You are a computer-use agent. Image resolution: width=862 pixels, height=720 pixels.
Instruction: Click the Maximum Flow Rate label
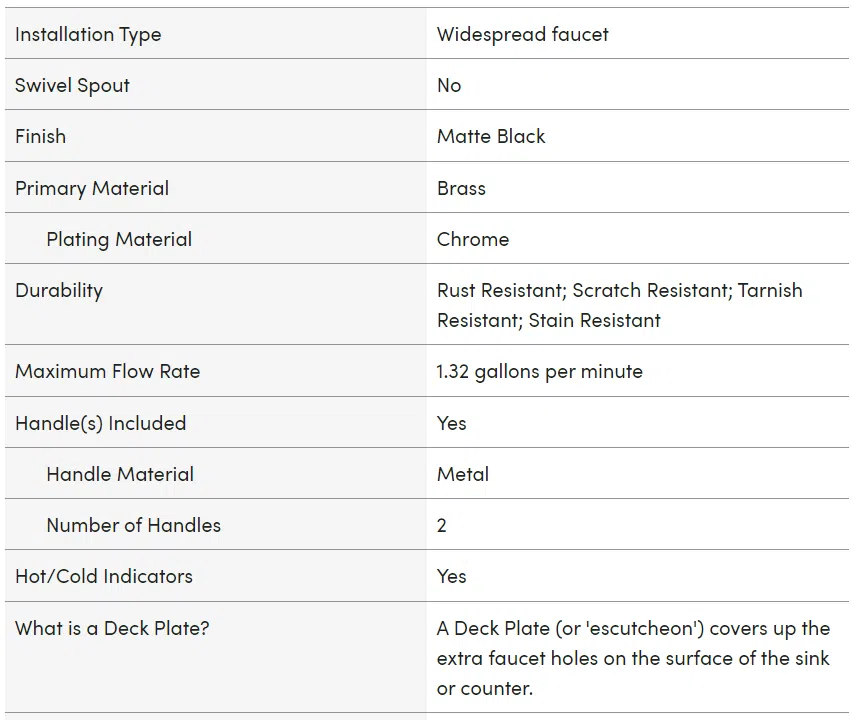[107, 372]
